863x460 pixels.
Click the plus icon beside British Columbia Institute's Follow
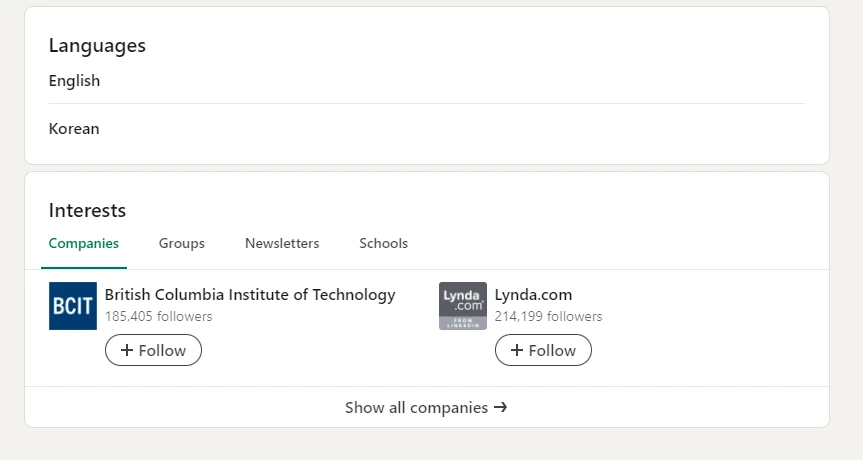click(127, 350)
